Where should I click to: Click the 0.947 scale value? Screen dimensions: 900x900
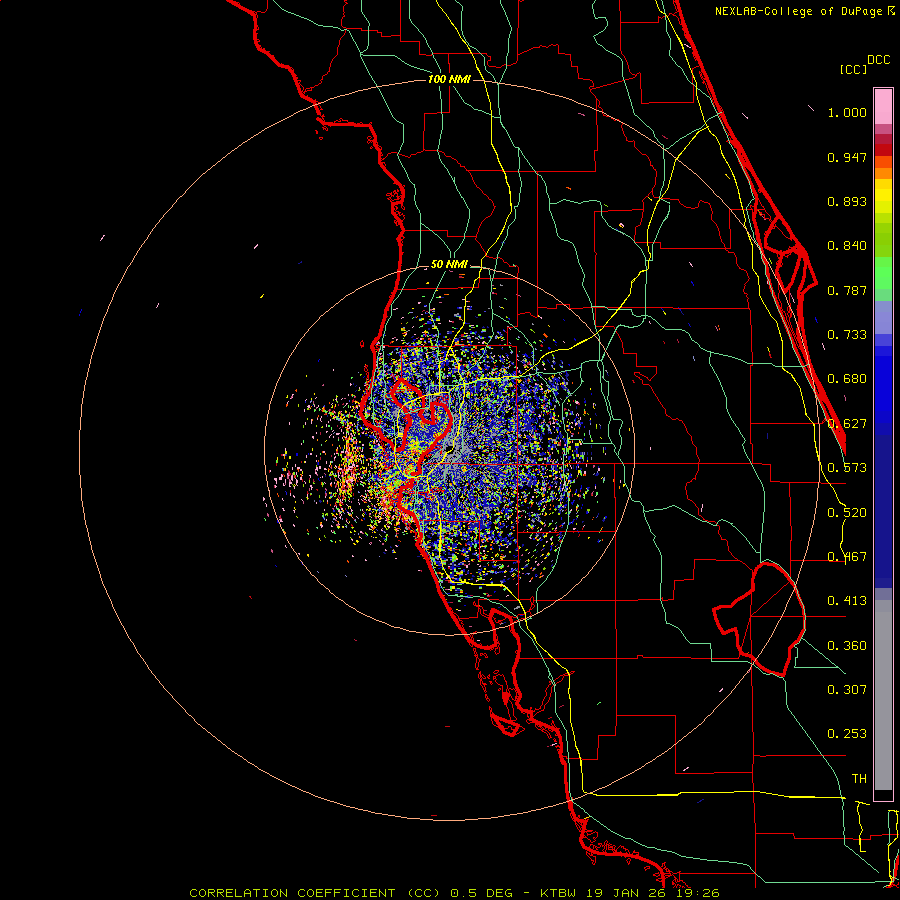pyautogui.click(x=847, y=157)
